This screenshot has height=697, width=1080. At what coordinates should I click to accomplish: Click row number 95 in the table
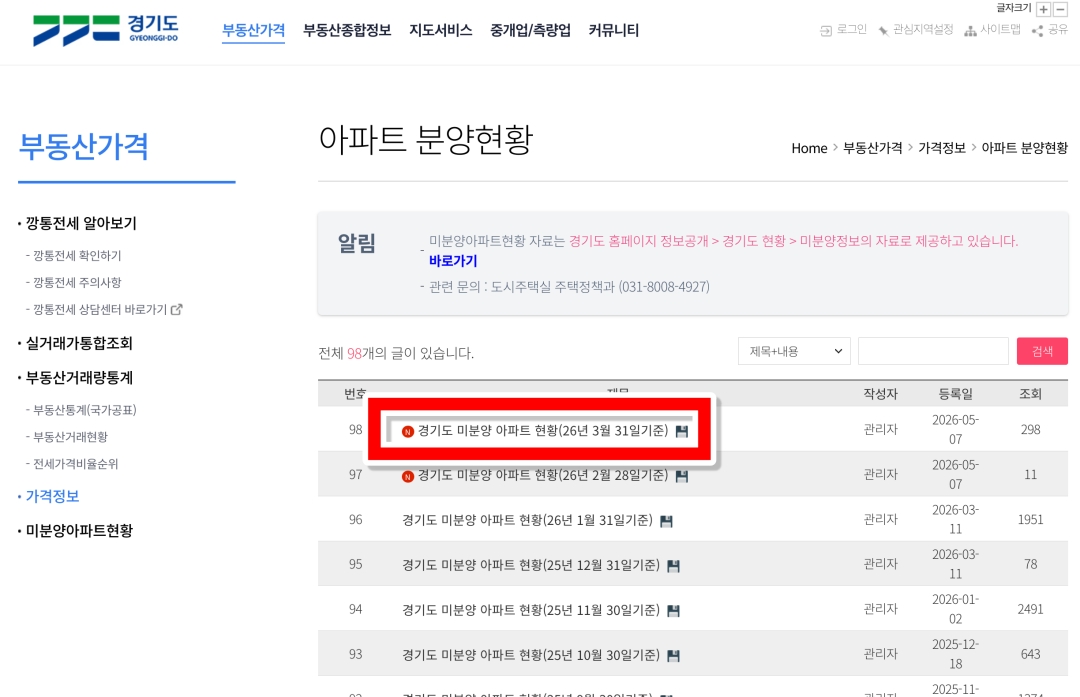[x=355, y=564]
